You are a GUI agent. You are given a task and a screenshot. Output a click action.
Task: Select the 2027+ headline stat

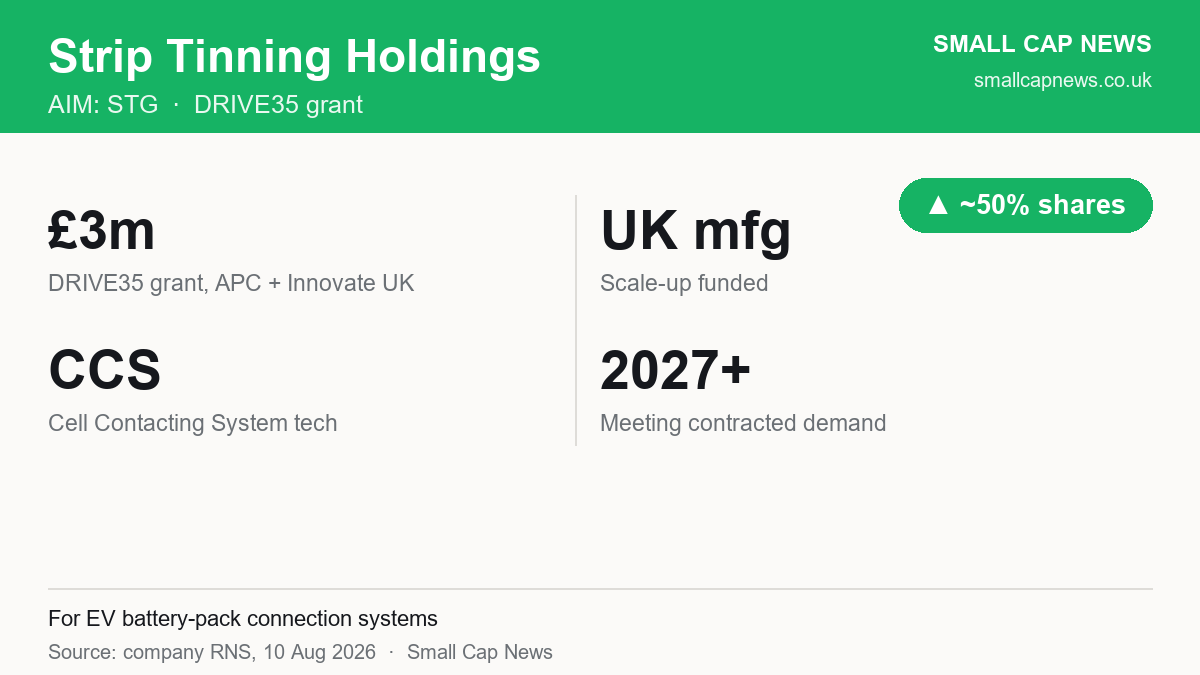coord(675,370)
